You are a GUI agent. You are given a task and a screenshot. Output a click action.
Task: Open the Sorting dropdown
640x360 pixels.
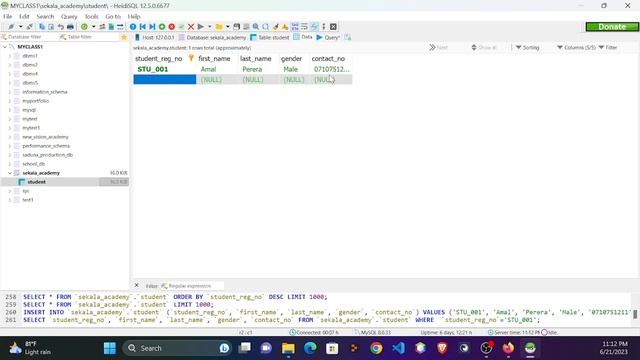coord(527,47)
